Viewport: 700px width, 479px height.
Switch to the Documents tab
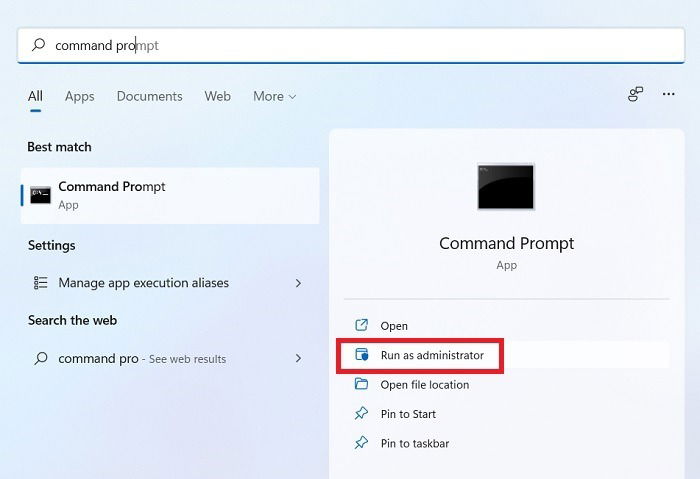150,96
